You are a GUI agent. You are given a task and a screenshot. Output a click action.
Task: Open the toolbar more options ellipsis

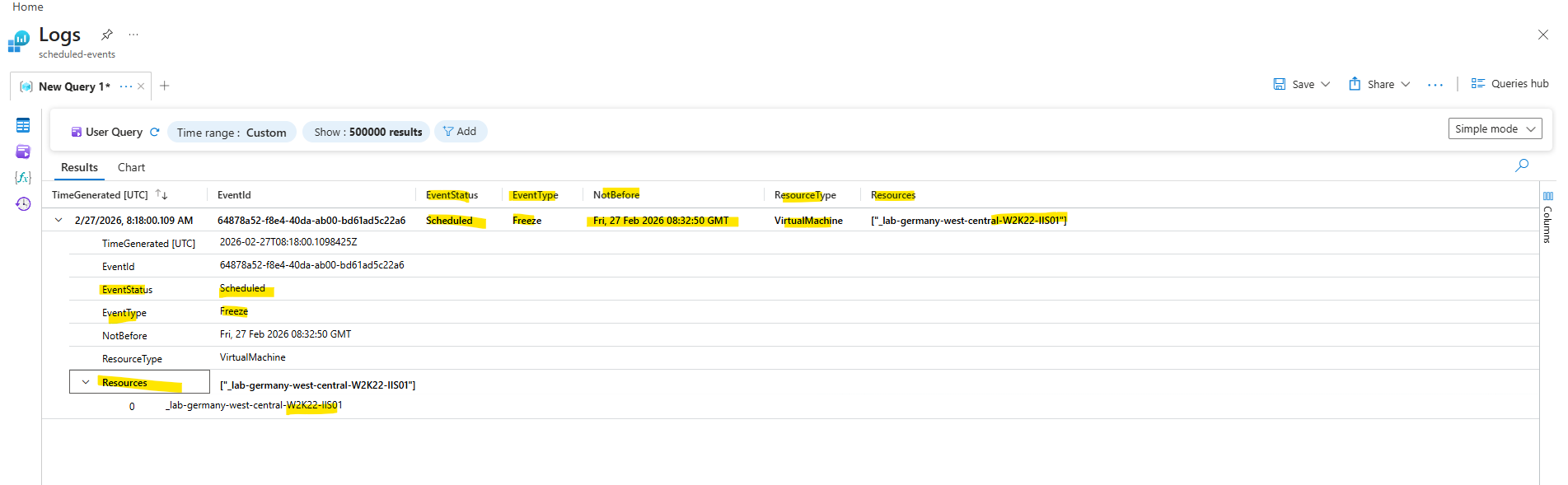point(1435,85)
